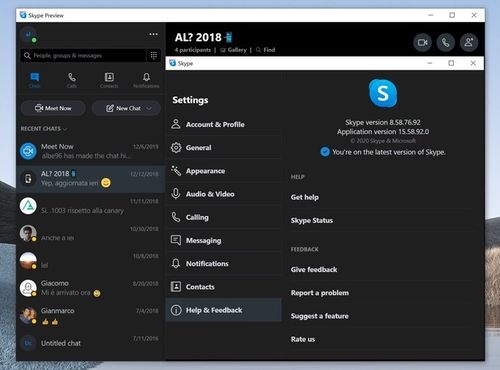Open the Giacomo conversation
Image resolution: width=500 pixels, height=370 pixels.
pos(91,288)
